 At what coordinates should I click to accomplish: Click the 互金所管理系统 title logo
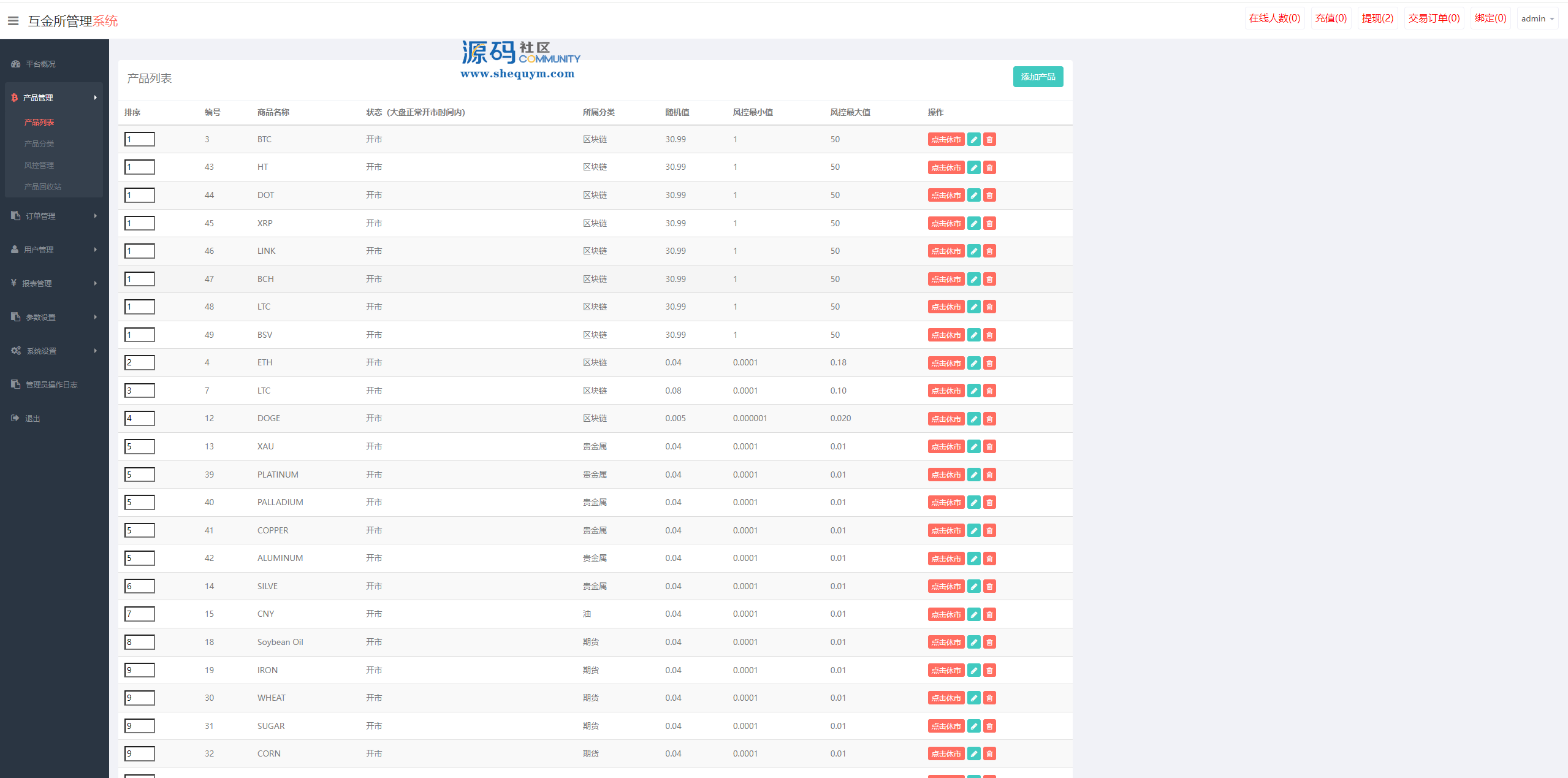point(73,21)
